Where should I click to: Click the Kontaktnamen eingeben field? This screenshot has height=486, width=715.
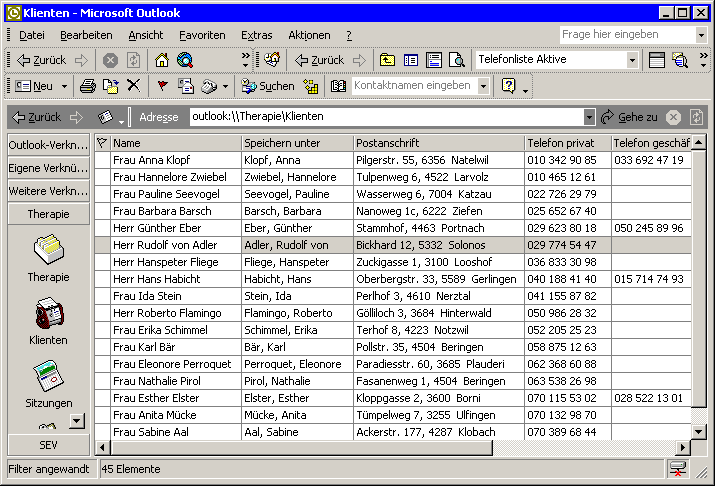(x=414, y=86)
